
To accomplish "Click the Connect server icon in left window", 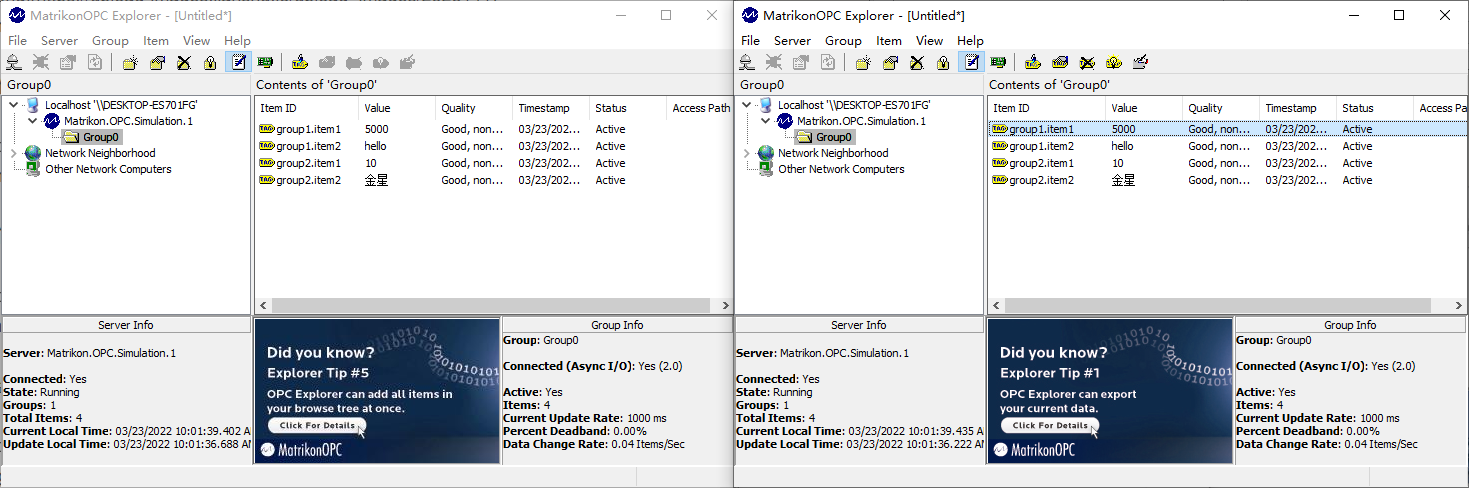I will click(14, 62).
